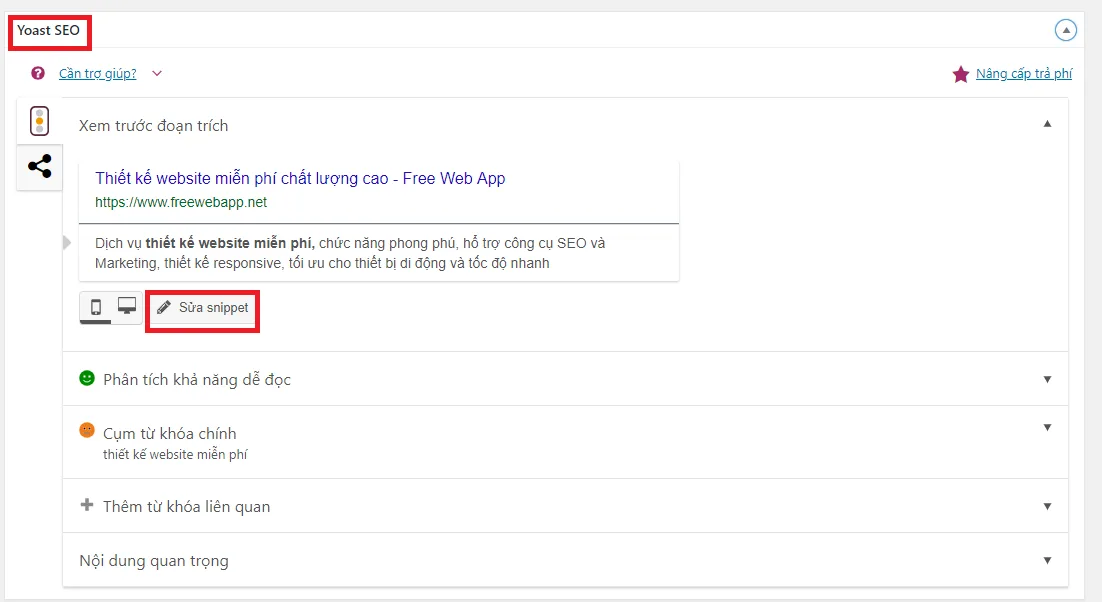This screenshot has width=1102, height=602.
Task: Open 'Thêm từ khóa liên quan' section
Action: click(x=565, y=506)
